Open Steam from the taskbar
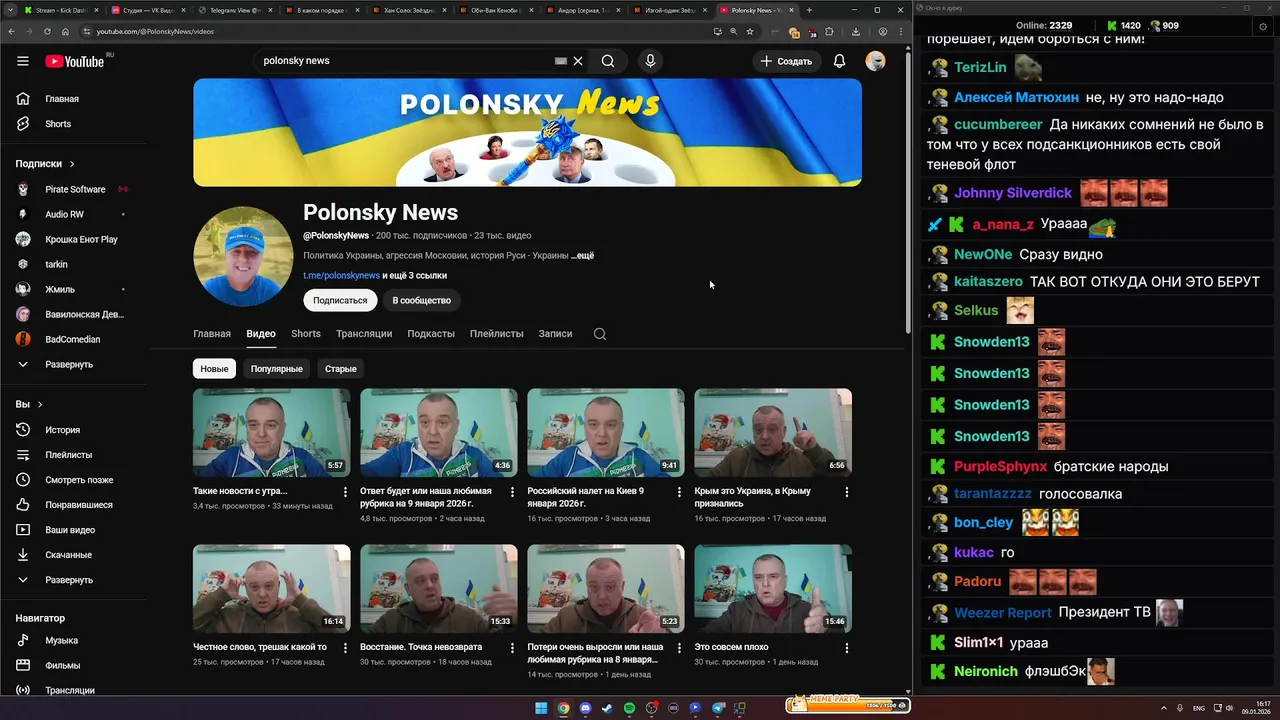The height and width of the screenshot is (720, 1280). [x=607, y=708]
